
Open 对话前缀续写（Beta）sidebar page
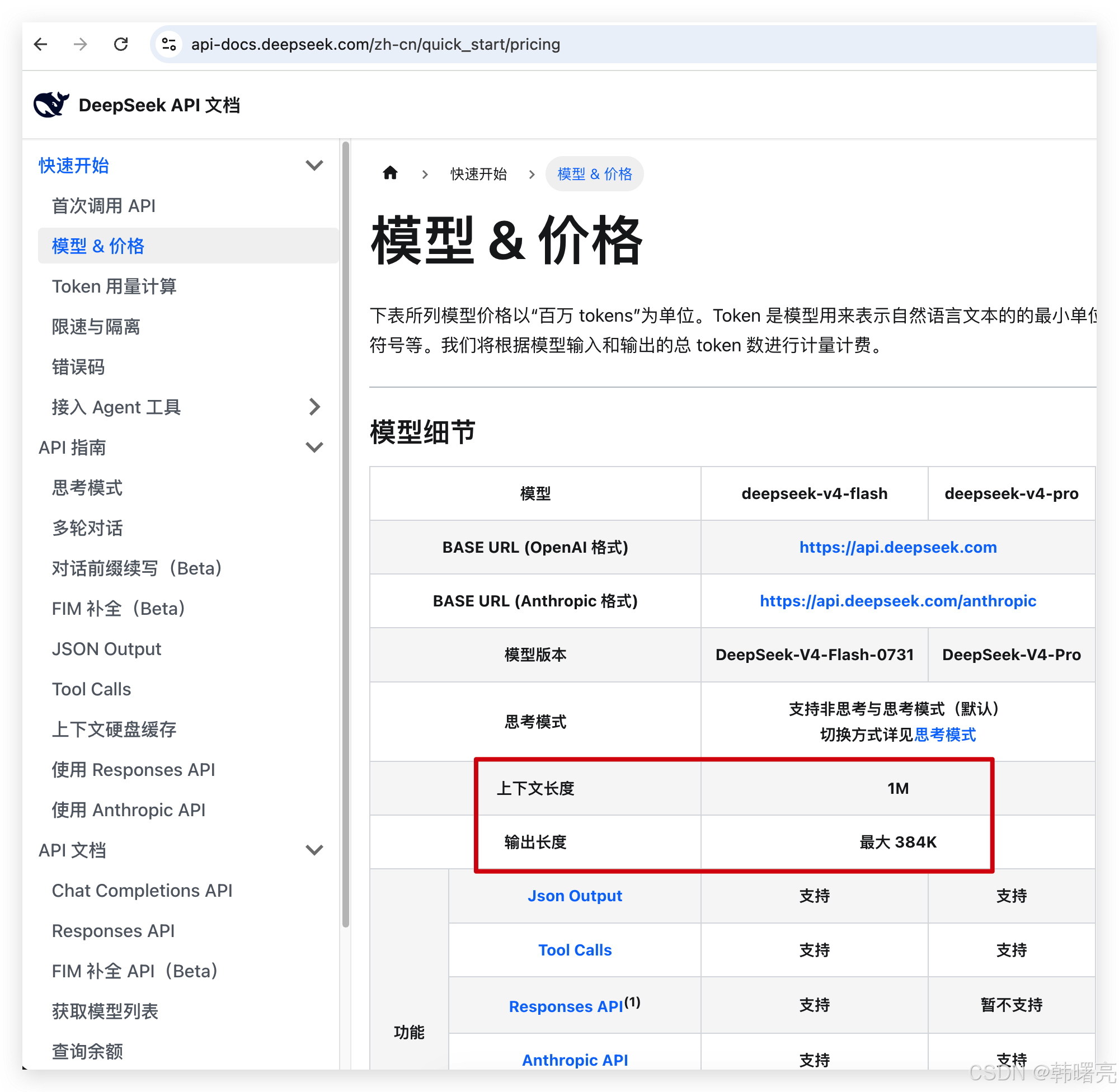click(x=137, y=568)
